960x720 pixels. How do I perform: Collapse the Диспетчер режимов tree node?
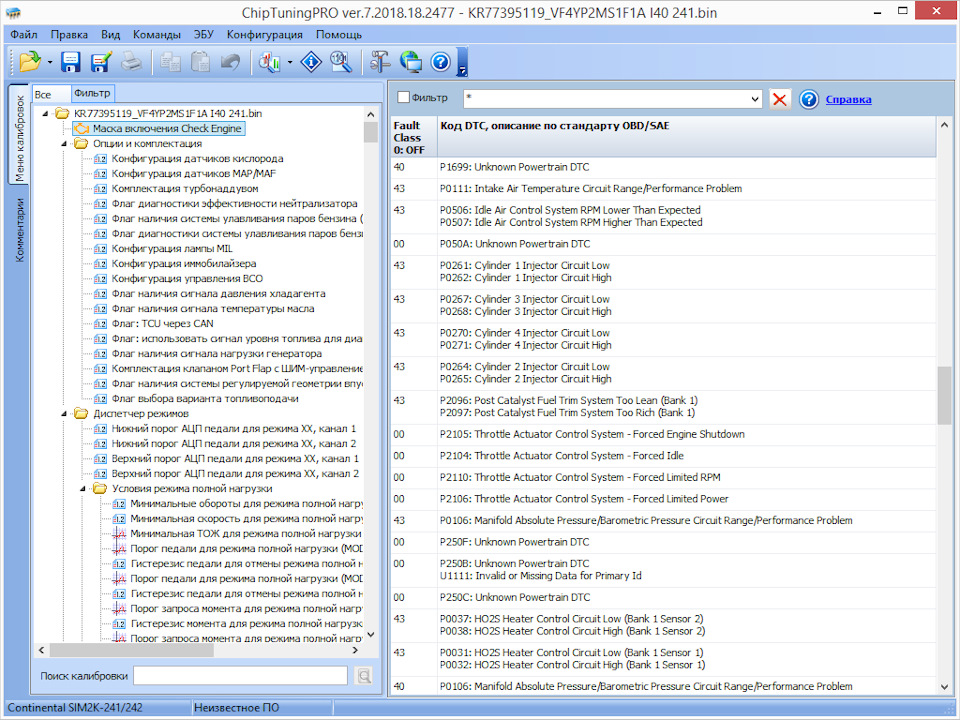(65, 414)
